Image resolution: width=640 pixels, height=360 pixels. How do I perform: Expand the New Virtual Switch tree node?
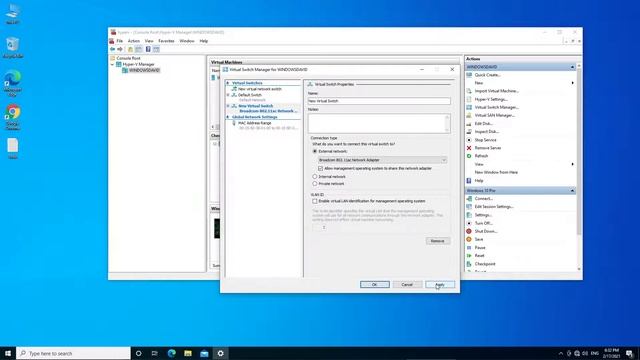[228, 106]
